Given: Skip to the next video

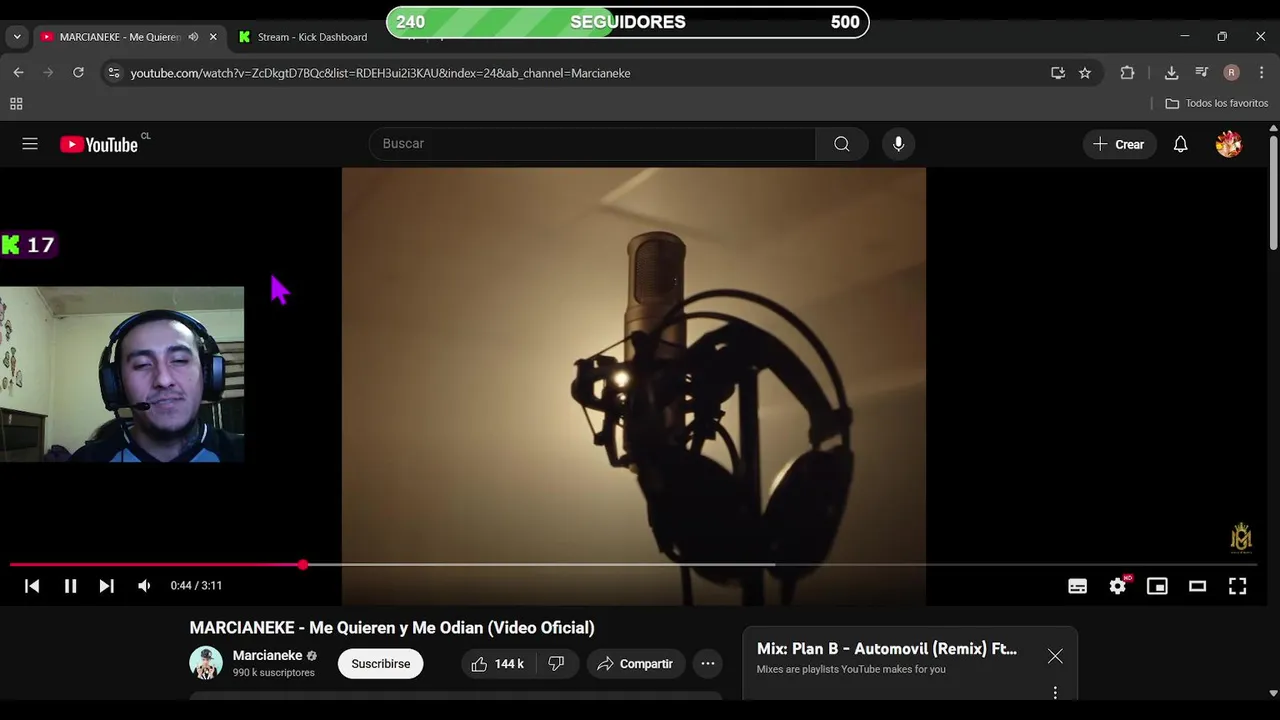Looking at the screenshot, I should coord(106,586).
